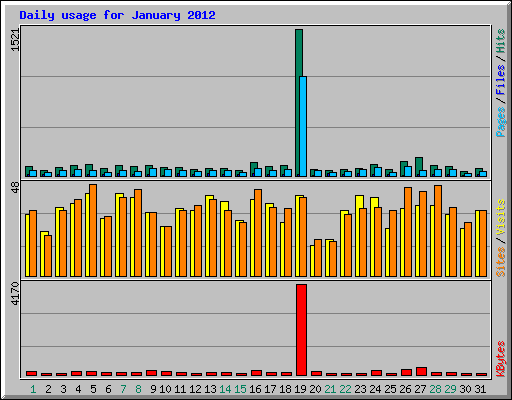
Task: Click day label "15" on the x-axis
Action: point(240,389)
